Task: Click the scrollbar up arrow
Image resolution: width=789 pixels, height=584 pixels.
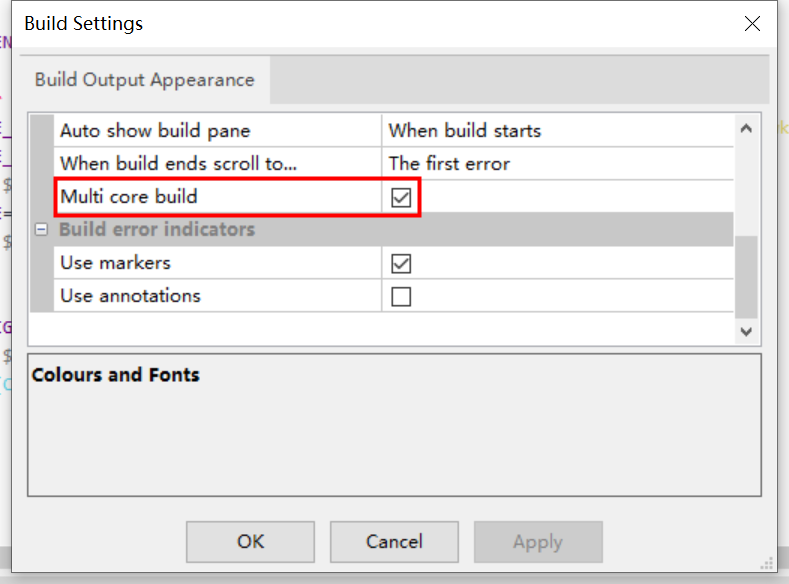Action: tap(746, 128)
